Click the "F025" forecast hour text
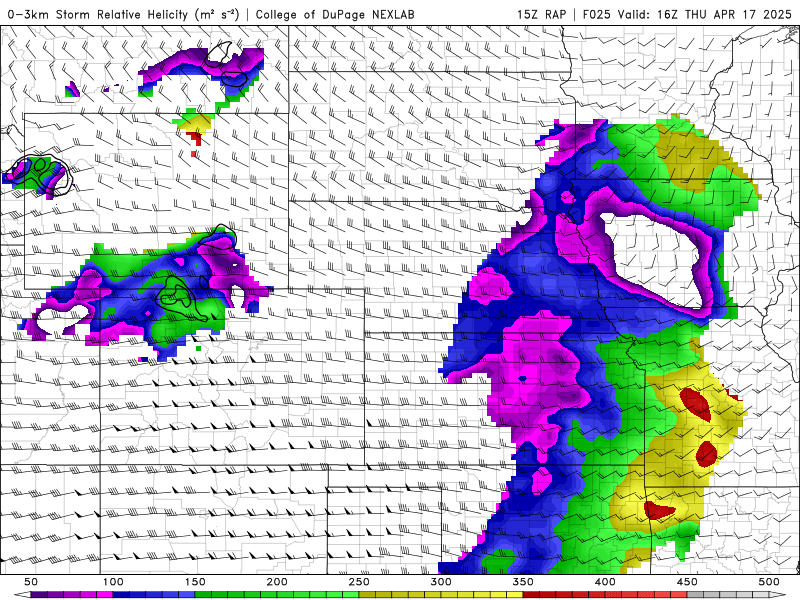Viewport: 800px width, 600px height. [596, 14]
